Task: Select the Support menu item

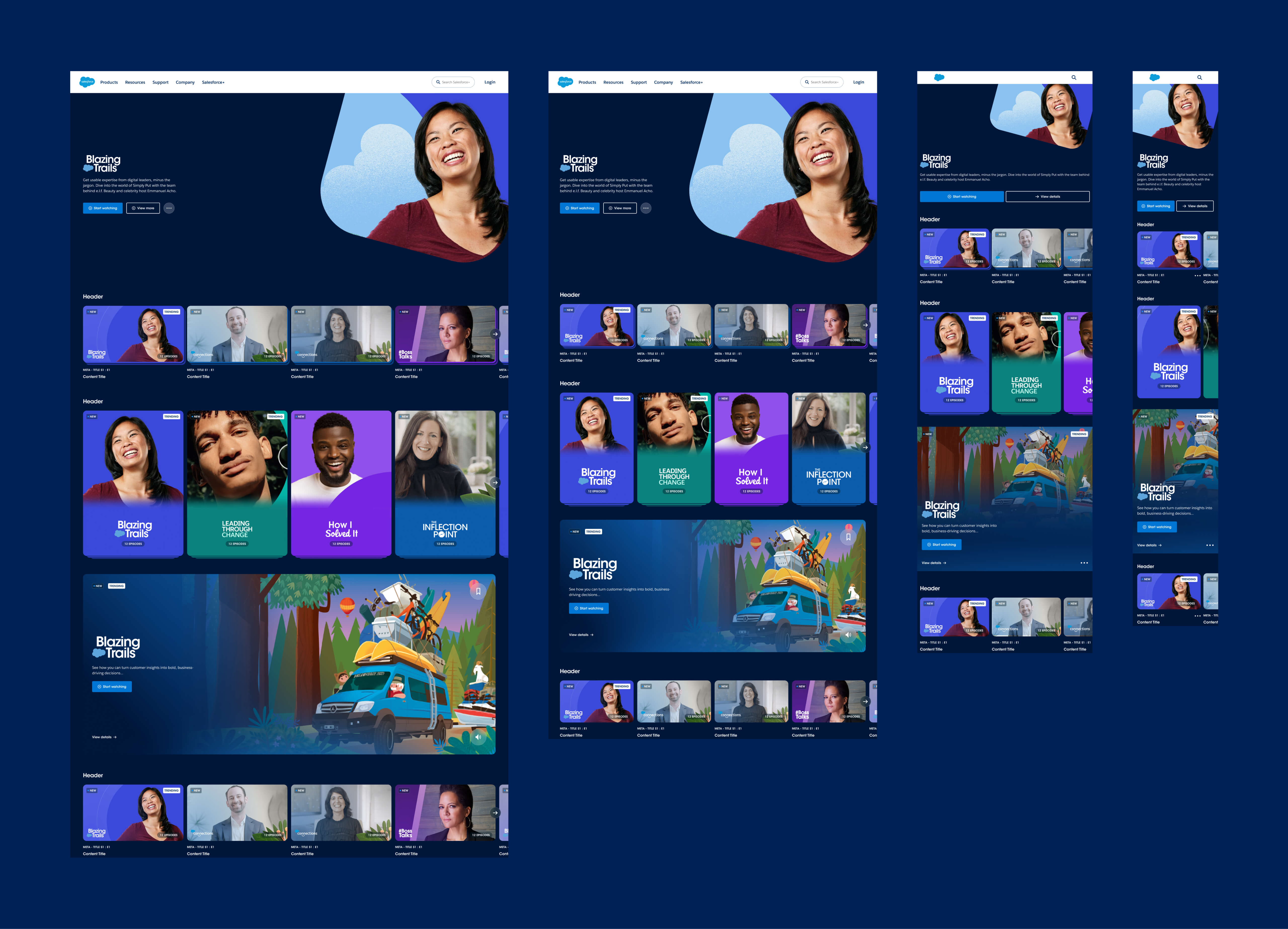Action: (160, 82)
